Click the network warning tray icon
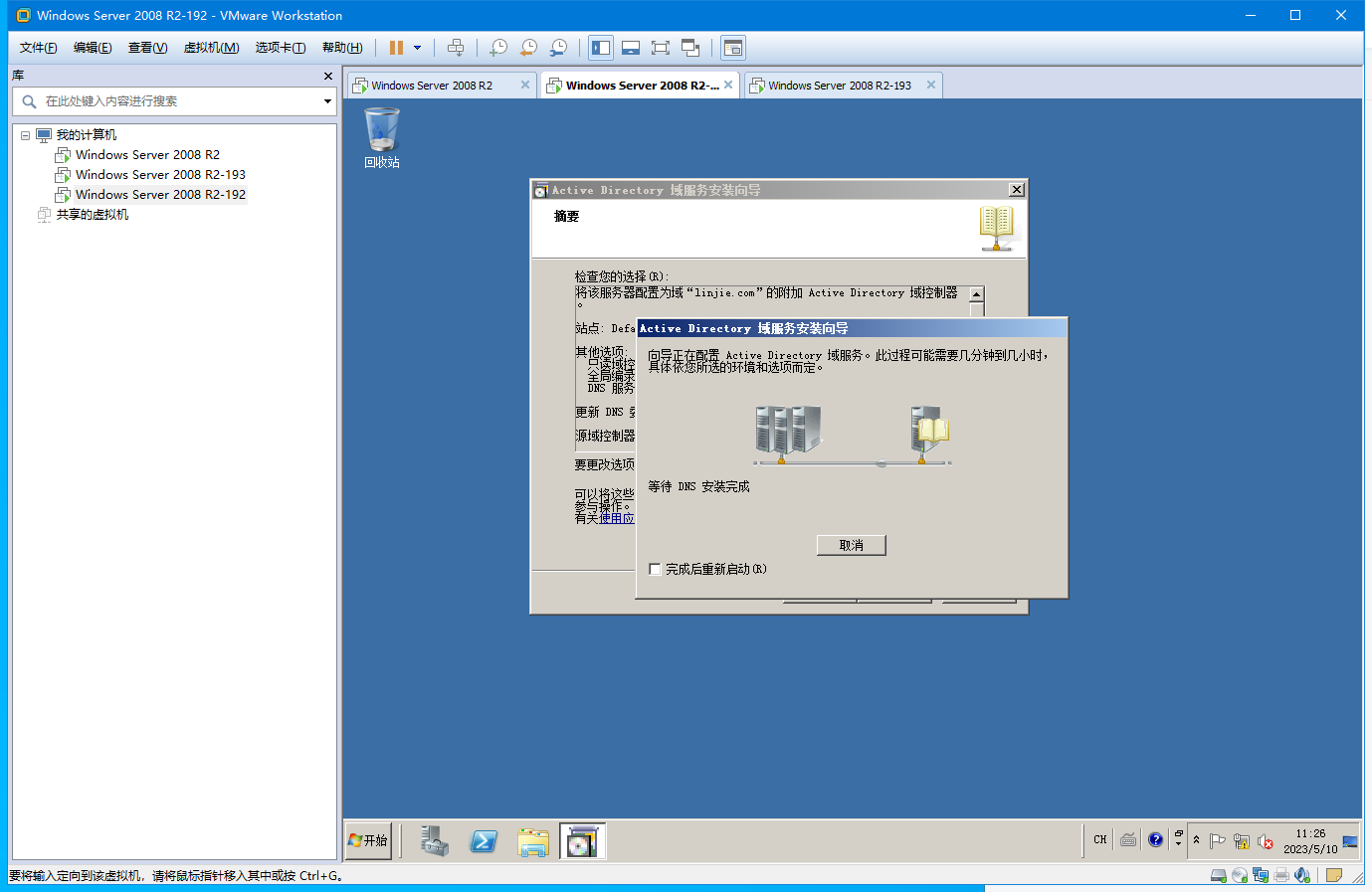 point(1241,841)
